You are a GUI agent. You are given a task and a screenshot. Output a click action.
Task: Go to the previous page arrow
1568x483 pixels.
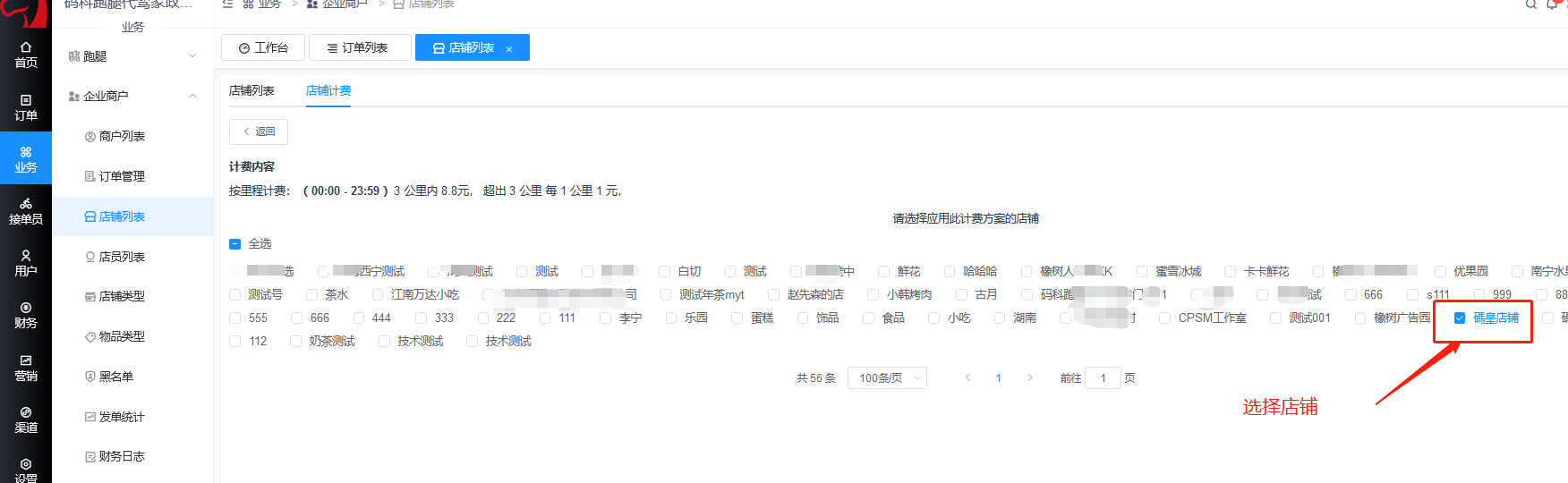pos(967,377)
